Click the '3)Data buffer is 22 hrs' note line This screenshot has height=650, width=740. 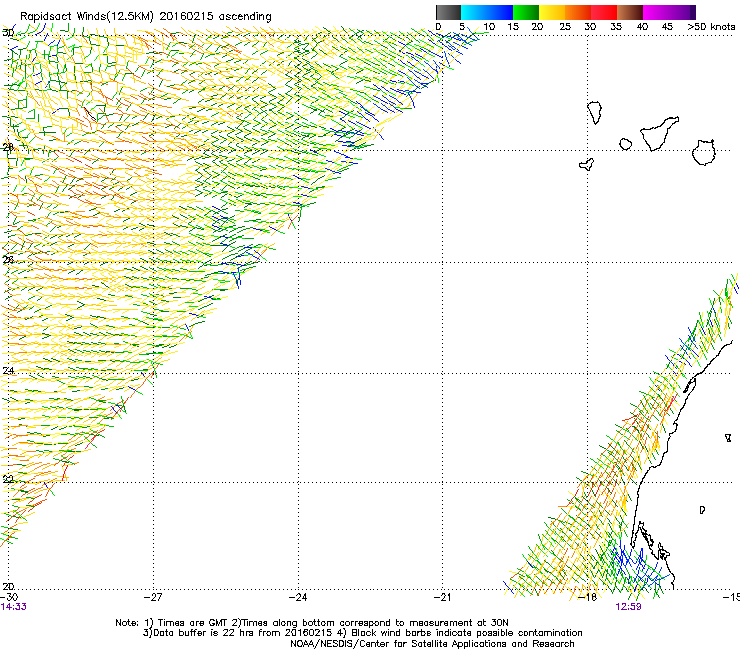(362, 633)
